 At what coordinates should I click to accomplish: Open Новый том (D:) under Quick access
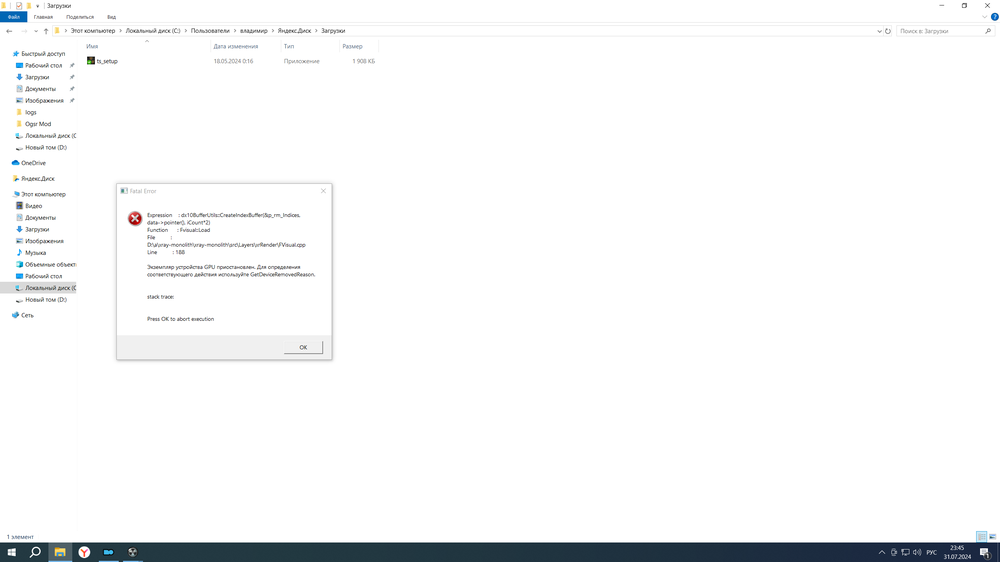tap(45, 147)
